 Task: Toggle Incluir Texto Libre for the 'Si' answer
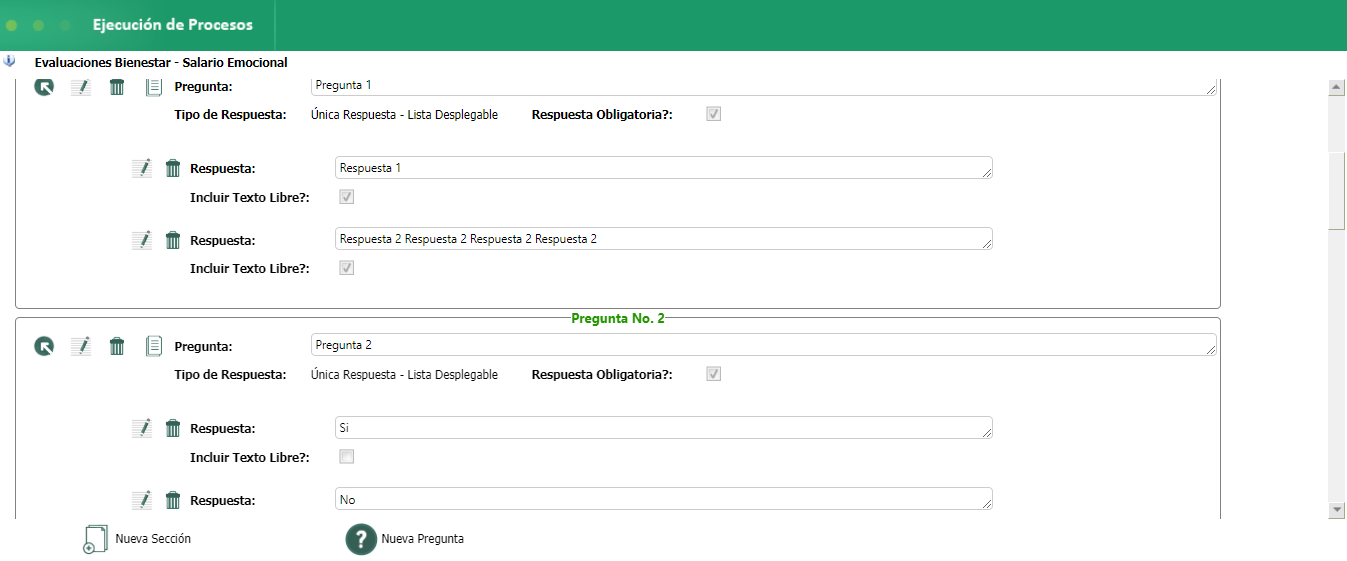(x=347, y=457)
